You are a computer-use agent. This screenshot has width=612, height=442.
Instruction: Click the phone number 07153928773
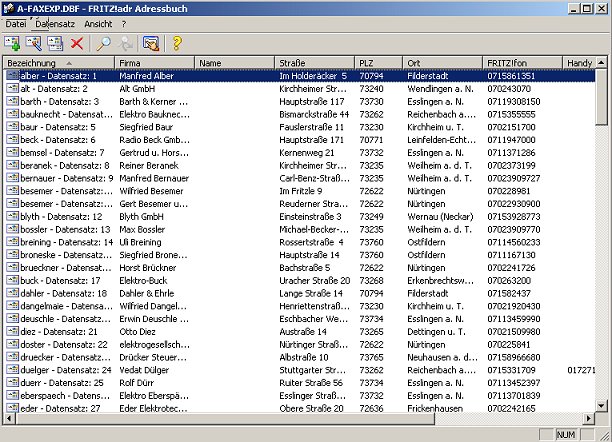click(x=514, y=216)
